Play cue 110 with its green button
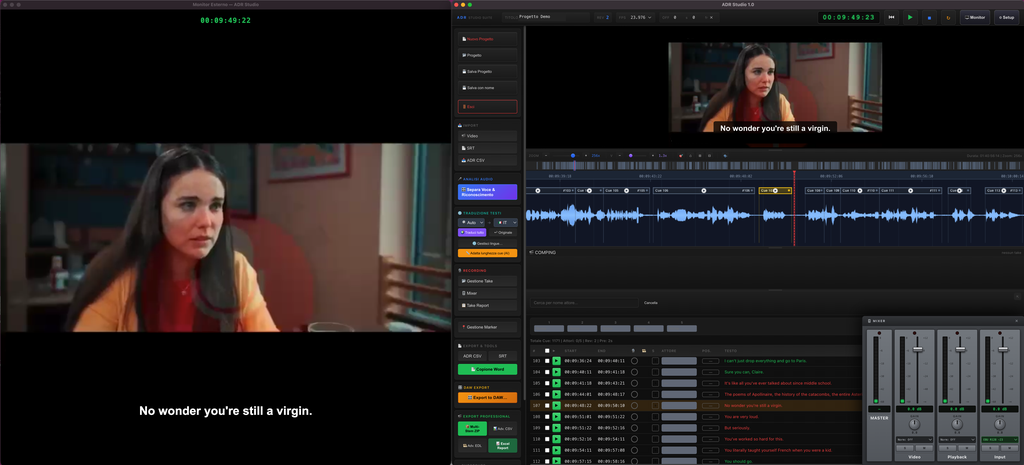The image size is (1024, 465). (556, 440)
